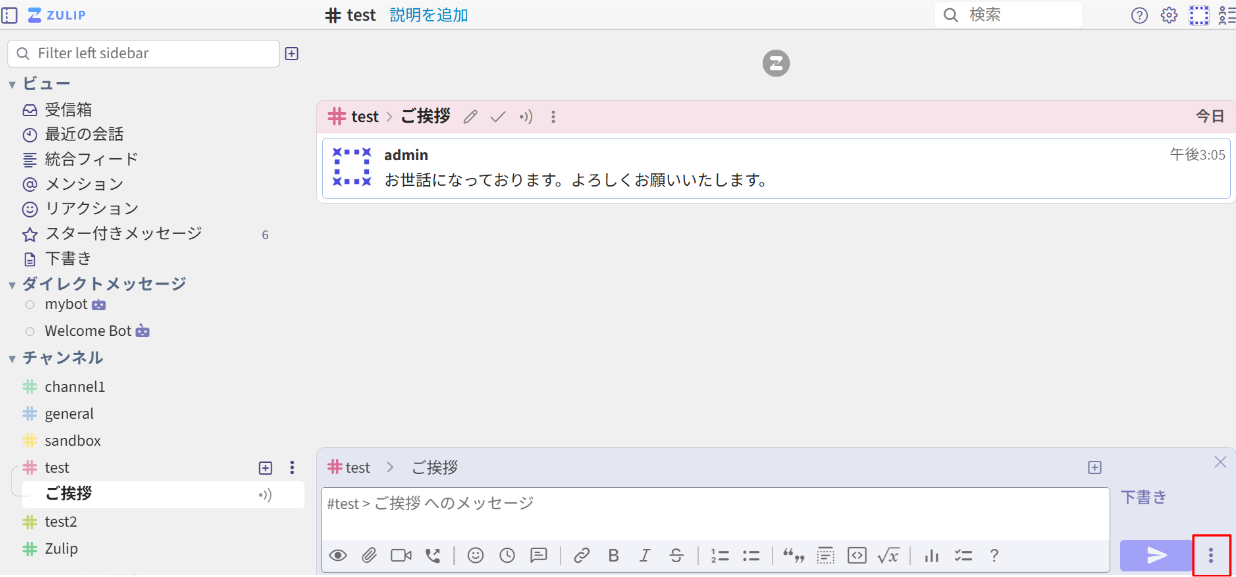This screenshot has height=577, width=1236.
Task: Open the emoji picker in the compose toolbar
Action: tap(475, 555)
